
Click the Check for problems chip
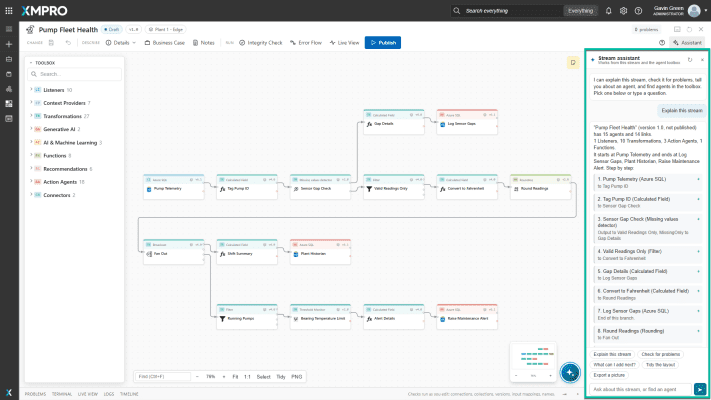[x=661, y=354]
